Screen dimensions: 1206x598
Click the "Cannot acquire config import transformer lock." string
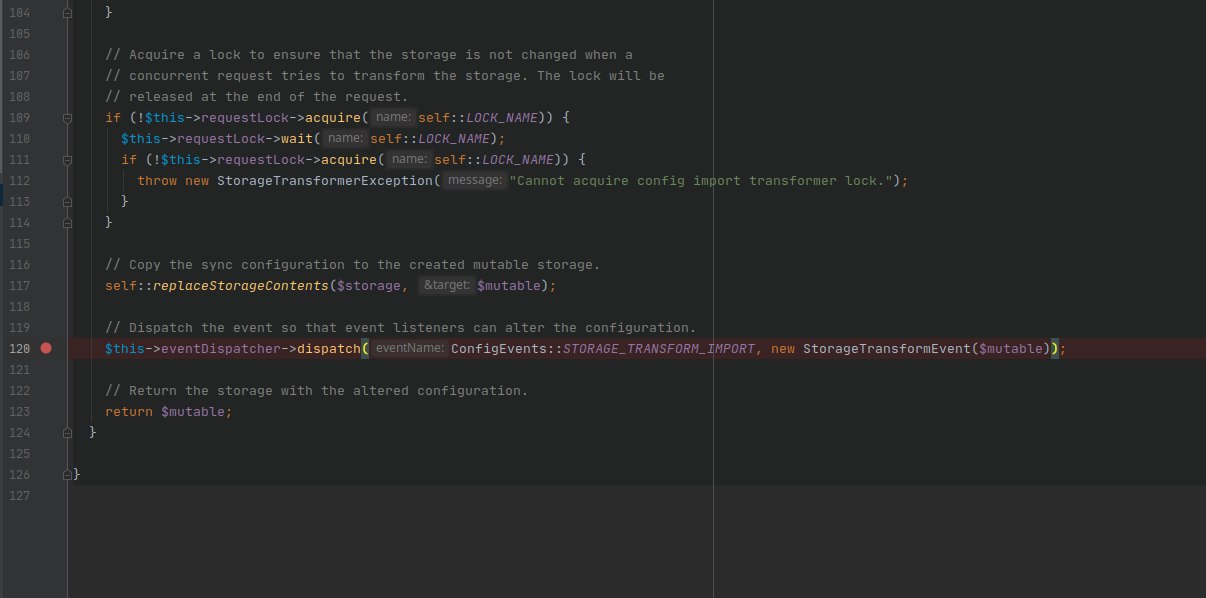699,180
